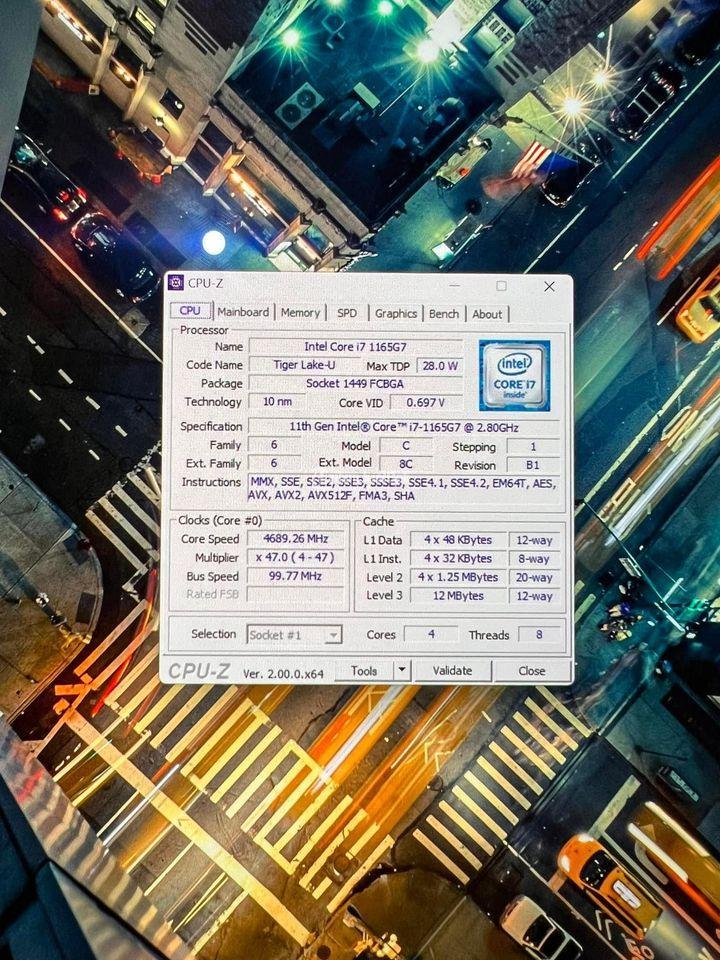
Task: Click the Intel Core i7 logo badge
Action: coord(514,375)
